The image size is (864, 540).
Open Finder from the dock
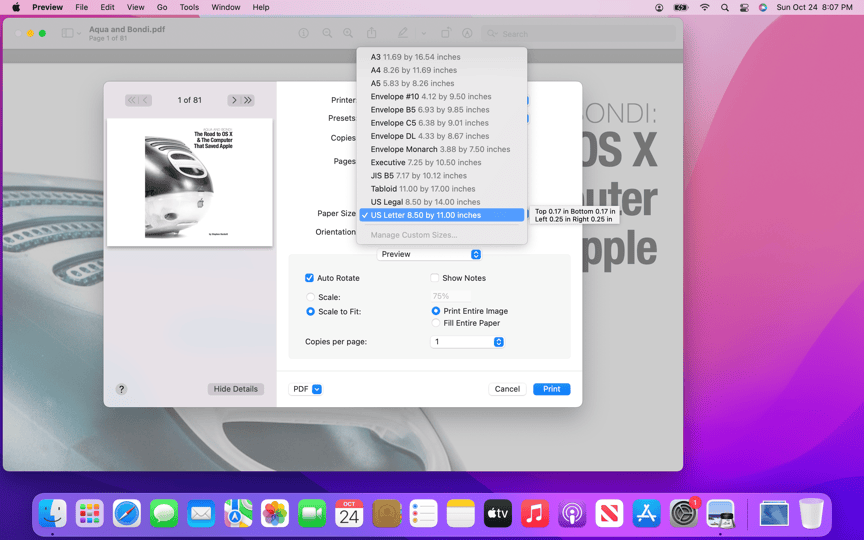(x=52, y=514)
